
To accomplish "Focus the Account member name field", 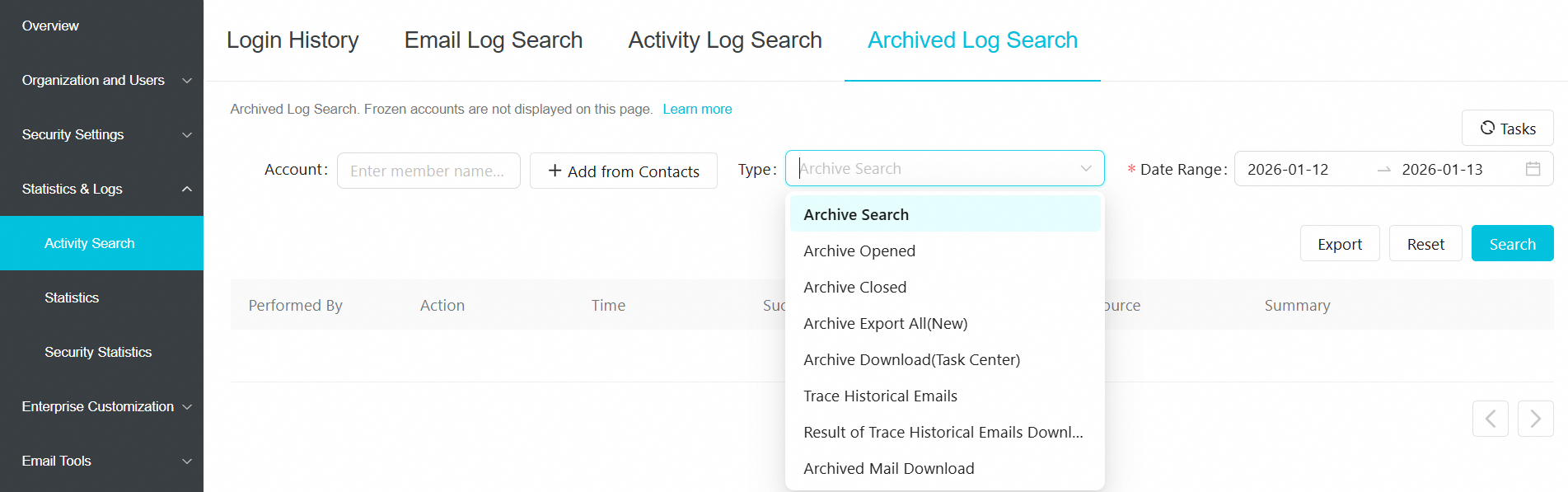I will (428, 171).
